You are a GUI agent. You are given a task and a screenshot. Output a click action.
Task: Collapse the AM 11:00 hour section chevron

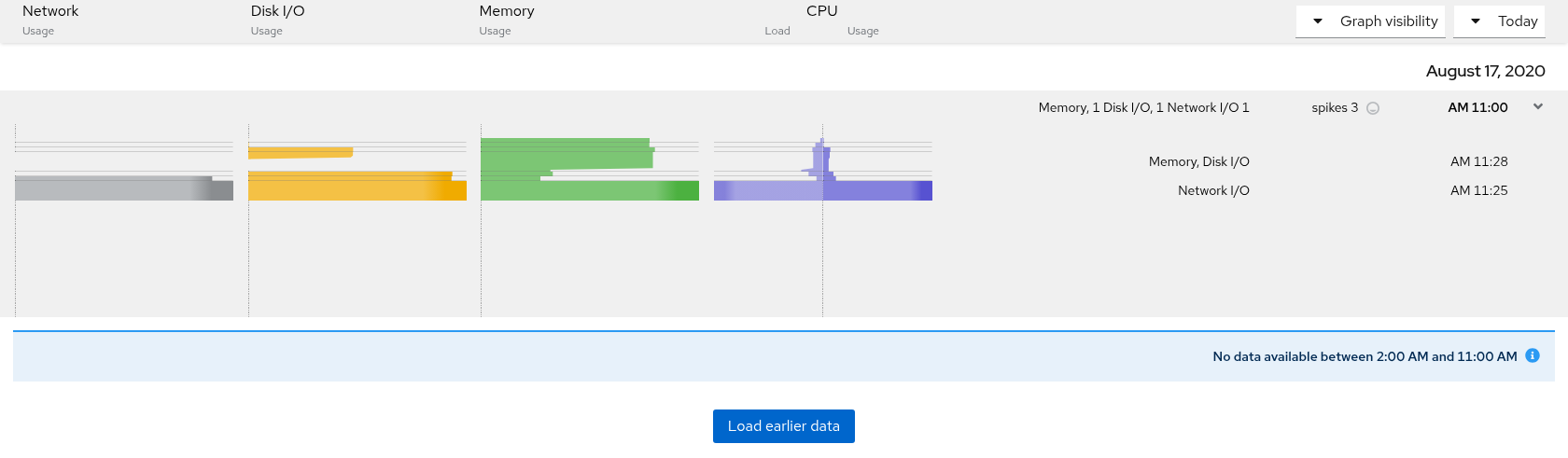tap(1538, 106)
